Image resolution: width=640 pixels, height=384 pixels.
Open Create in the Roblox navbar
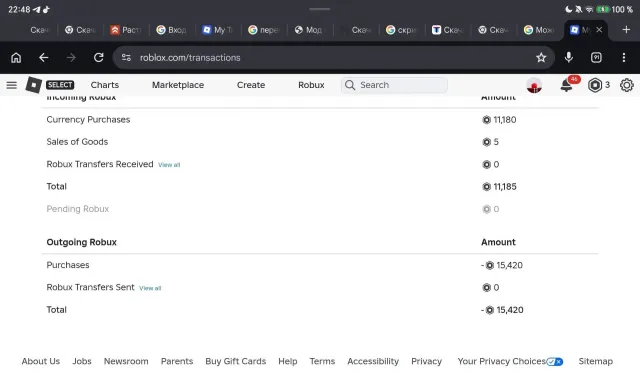tap(251, 85)
